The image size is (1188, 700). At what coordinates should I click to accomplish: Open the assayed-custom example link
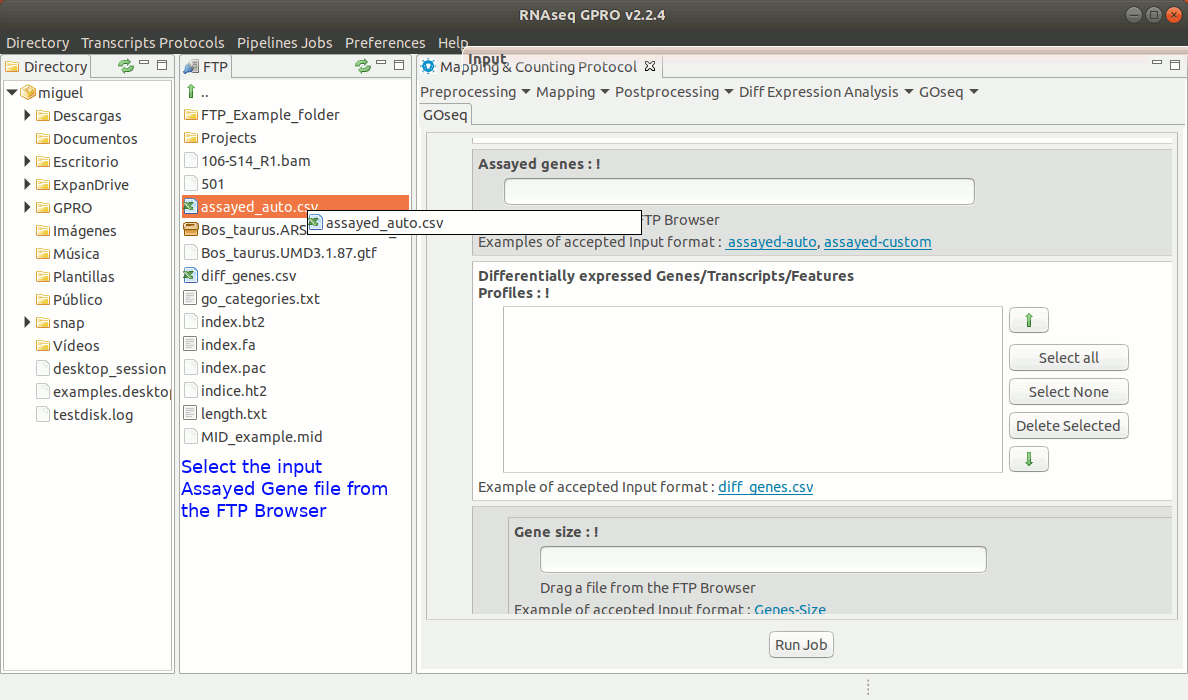click(877, 242)
